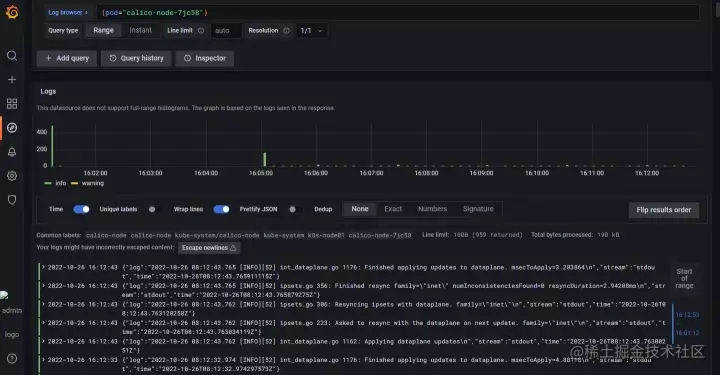720x375 pixels.
Task: Click the common label calico-node-7jc58
Action: (x=380, y=235)
